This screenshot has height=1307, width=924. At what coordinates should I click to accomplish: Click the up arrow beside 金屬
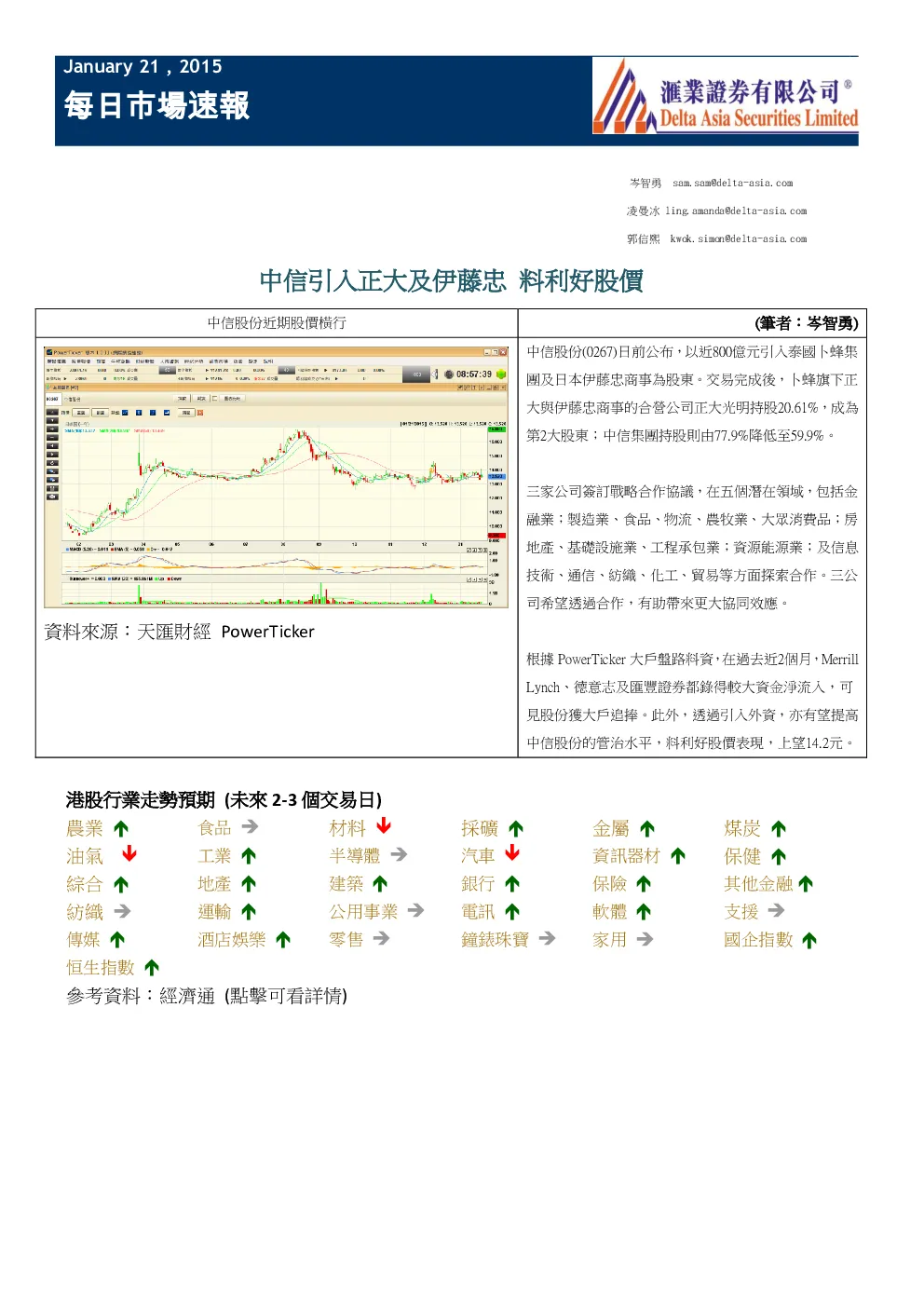click(x=647, y=828)
